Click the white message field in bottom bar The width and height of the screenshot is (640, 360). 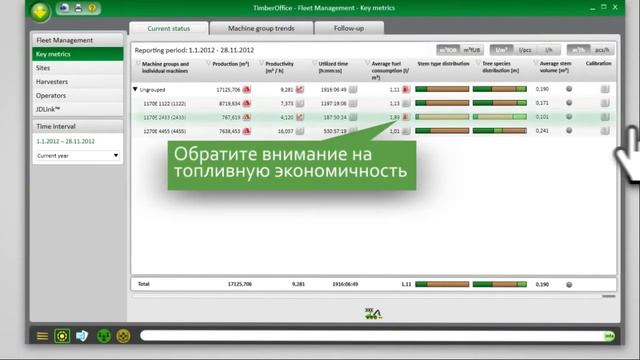point(371,336)
